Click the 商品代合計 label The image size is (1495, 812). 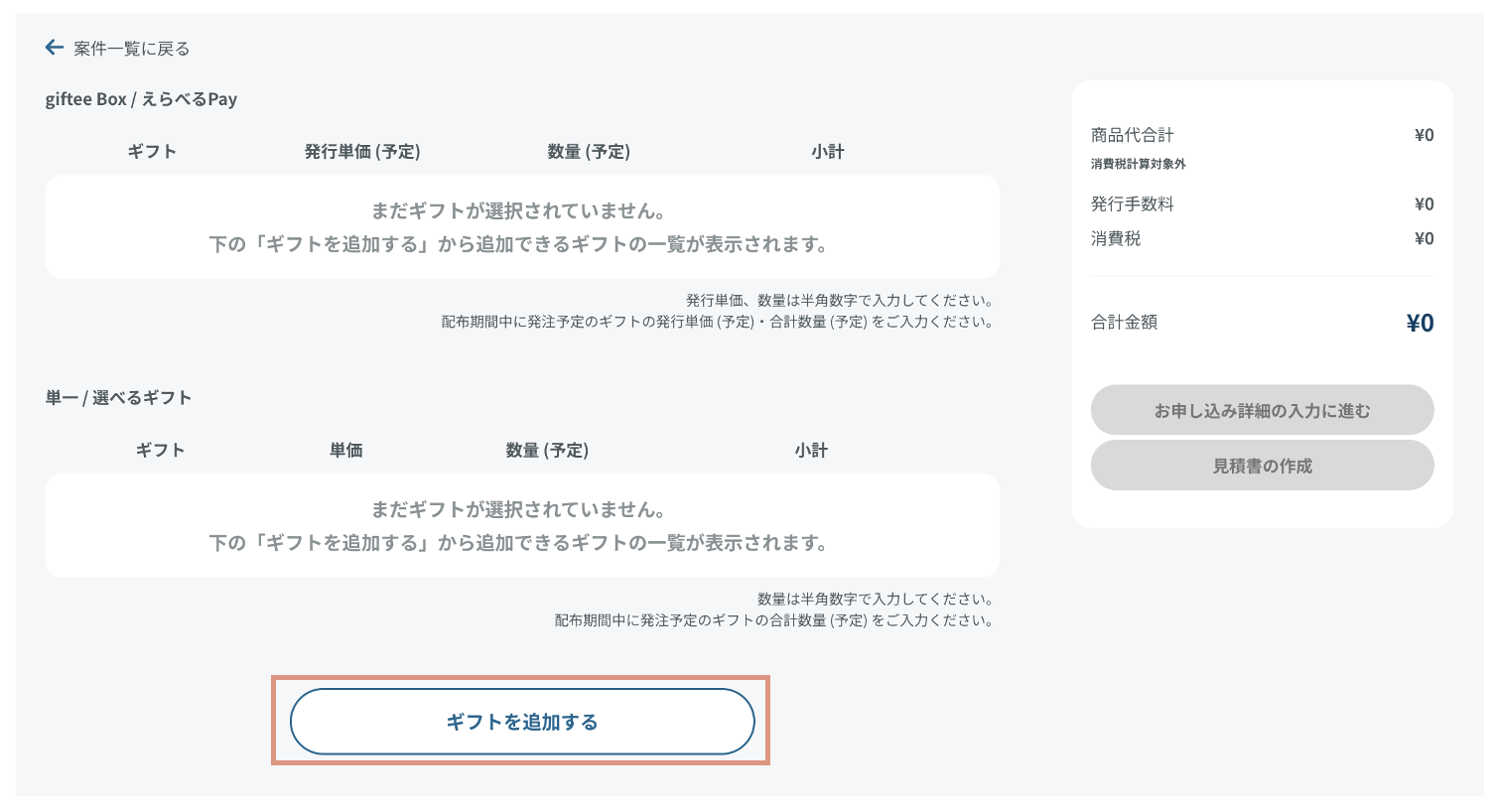click(1132, 135)
